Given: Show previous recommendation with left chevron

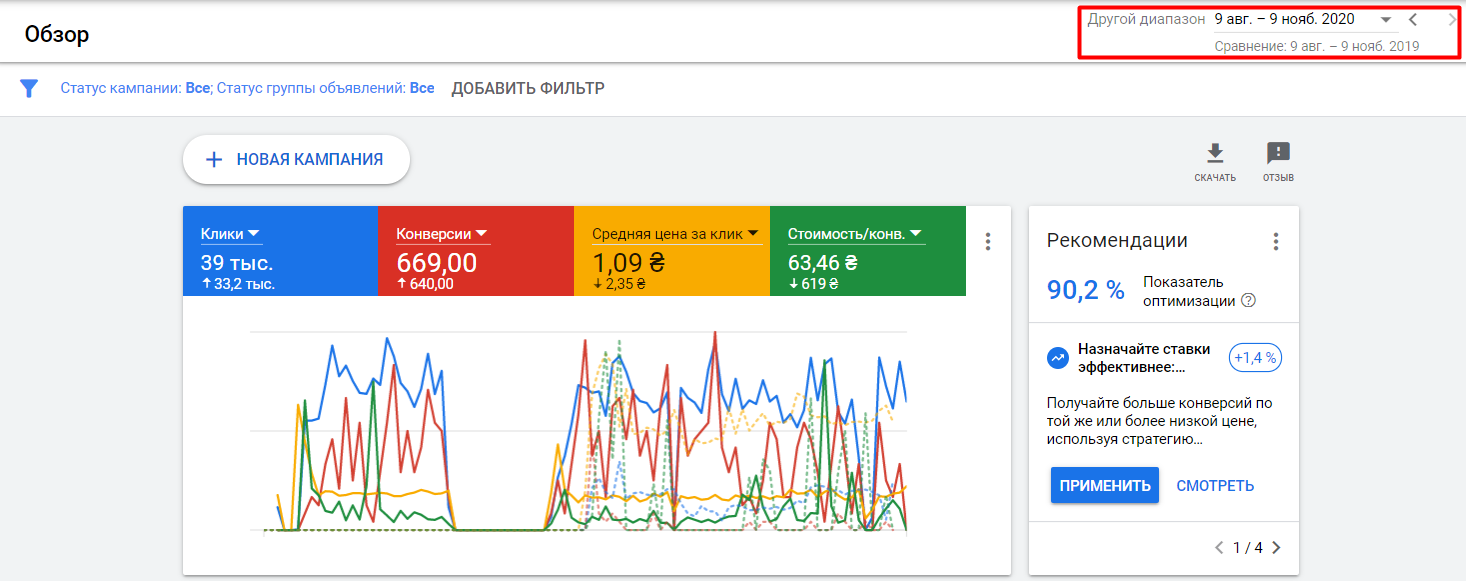Looking at the screenshot, I should [x=1219, y=547].
